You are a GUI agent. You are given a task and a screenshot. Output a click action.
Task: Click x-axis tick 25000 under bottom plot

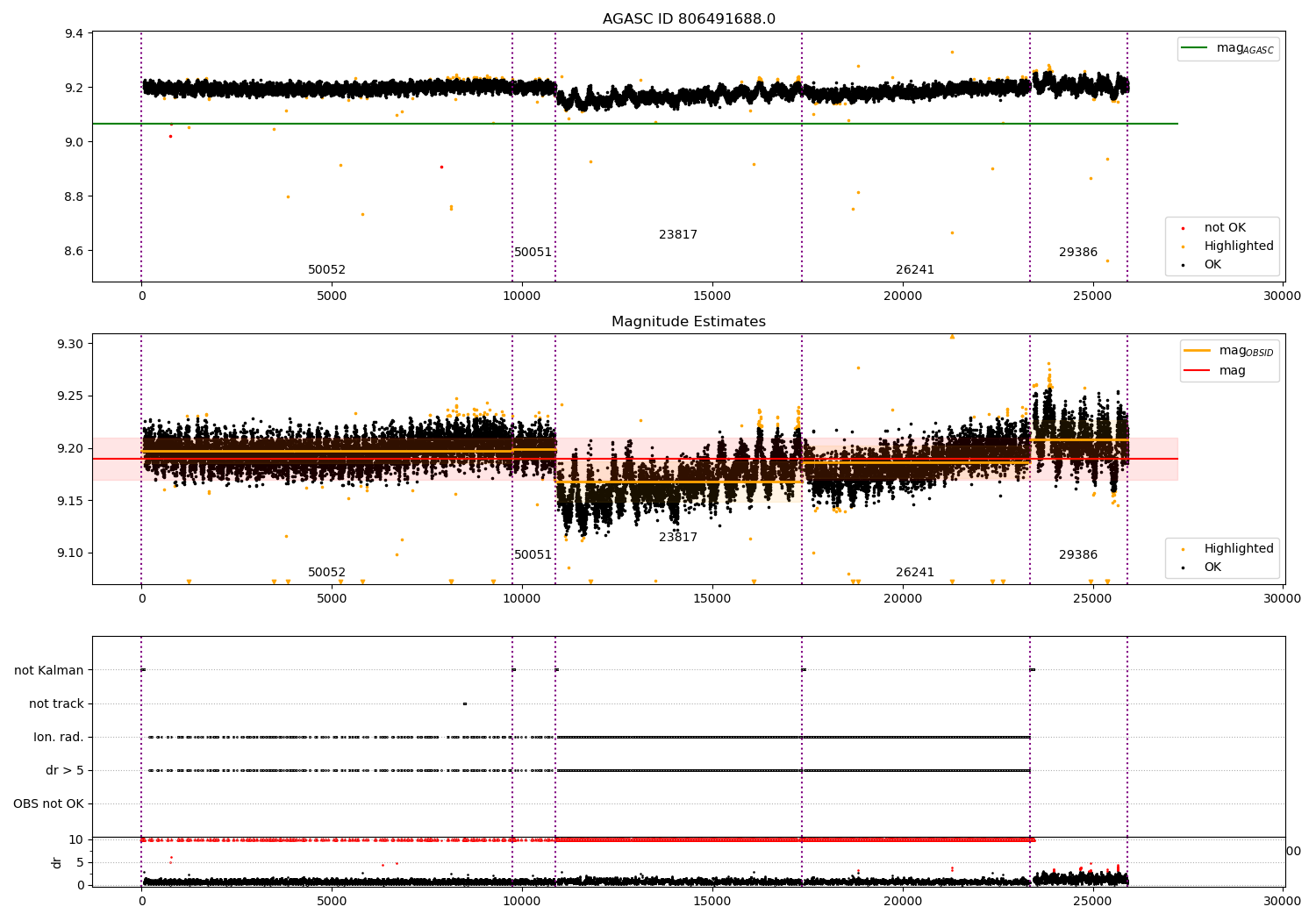tap(1092, 901)
